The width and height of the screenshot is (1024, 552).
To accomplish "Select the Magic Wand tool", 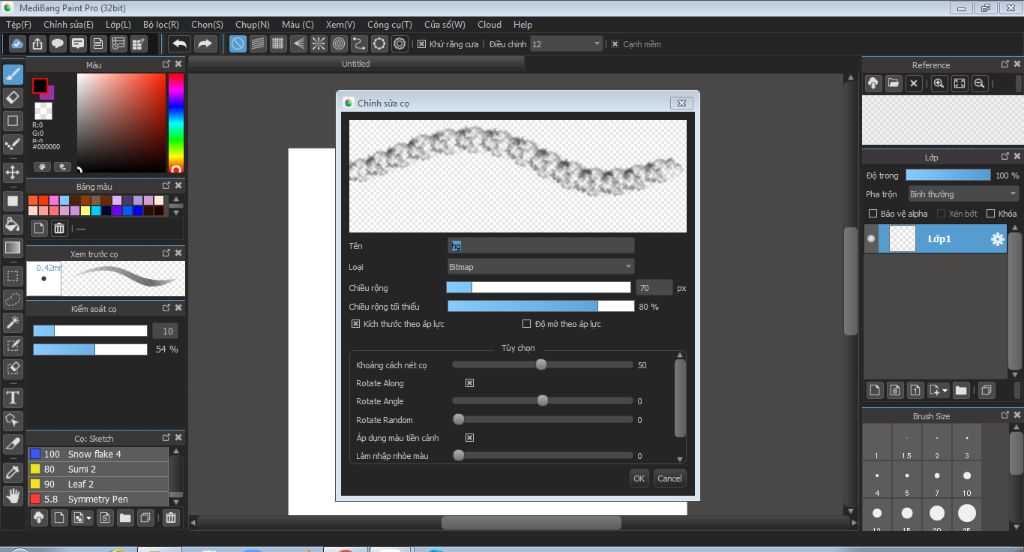I will click(x=13, y=322).
